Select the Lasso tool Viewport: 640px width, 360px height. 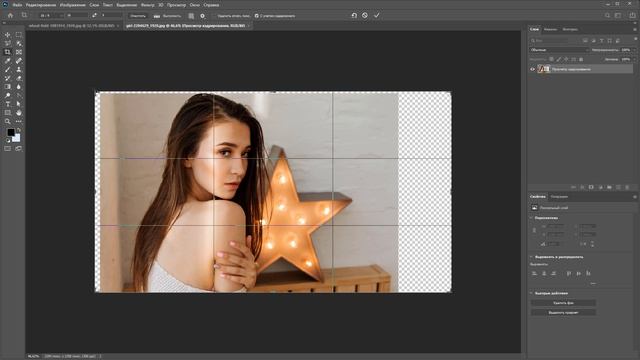[8, 43]
